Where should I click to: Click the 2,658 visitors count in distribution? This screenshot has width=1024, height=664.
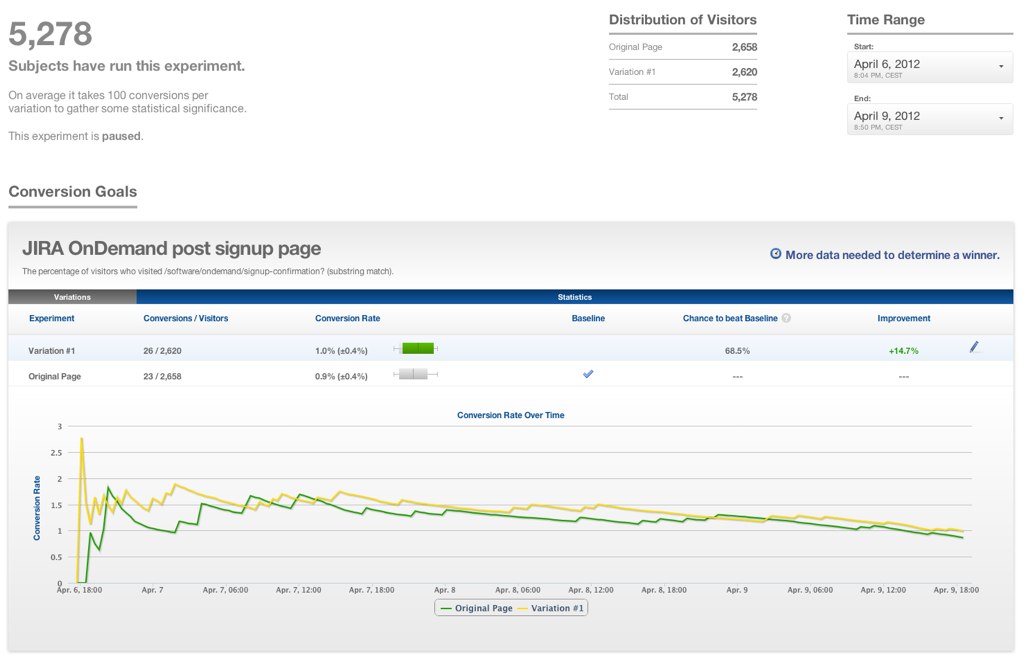coord(744,47)
